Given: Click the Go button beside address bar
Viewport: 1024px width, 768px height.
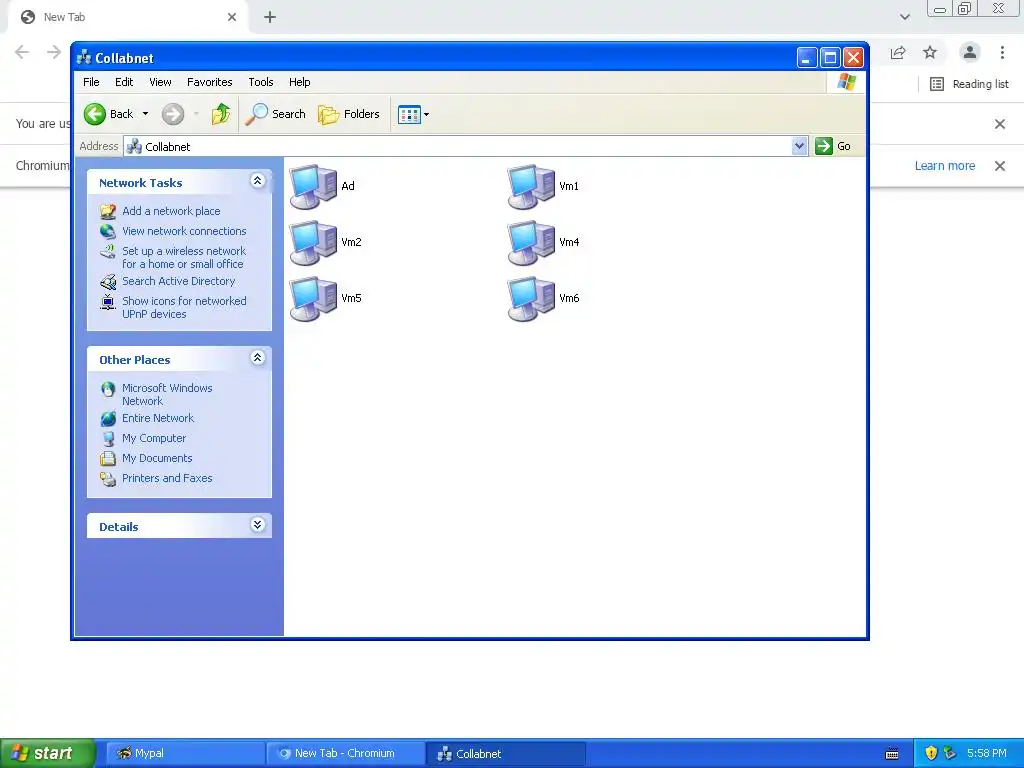Looking at the screenshot, I should click(833, 146).
